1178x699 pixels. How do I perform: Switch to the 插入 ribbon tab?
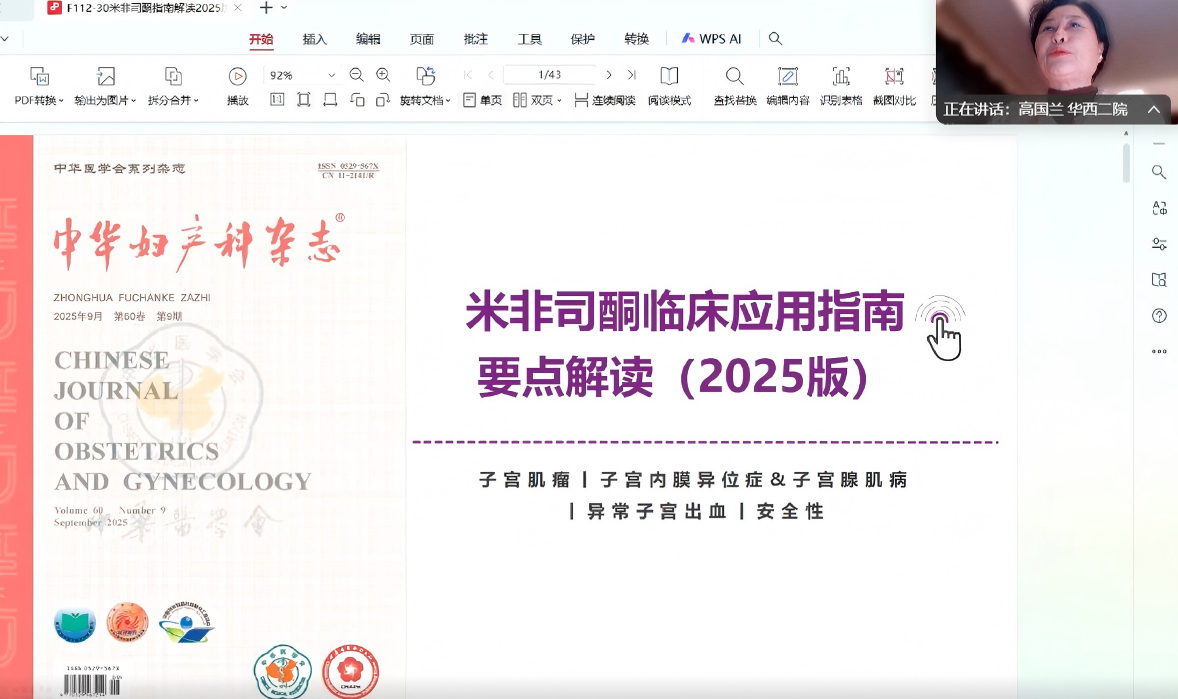click(x=313, y=39)
